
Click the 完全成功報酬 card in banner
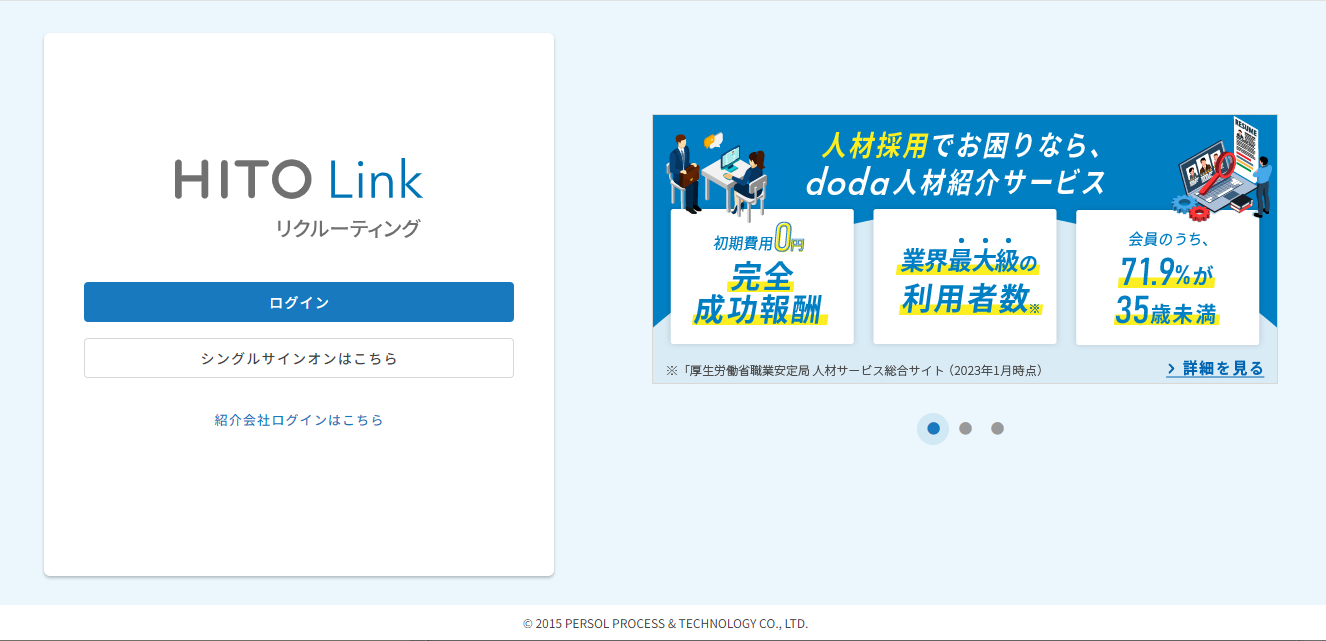(x=762, y=277)
